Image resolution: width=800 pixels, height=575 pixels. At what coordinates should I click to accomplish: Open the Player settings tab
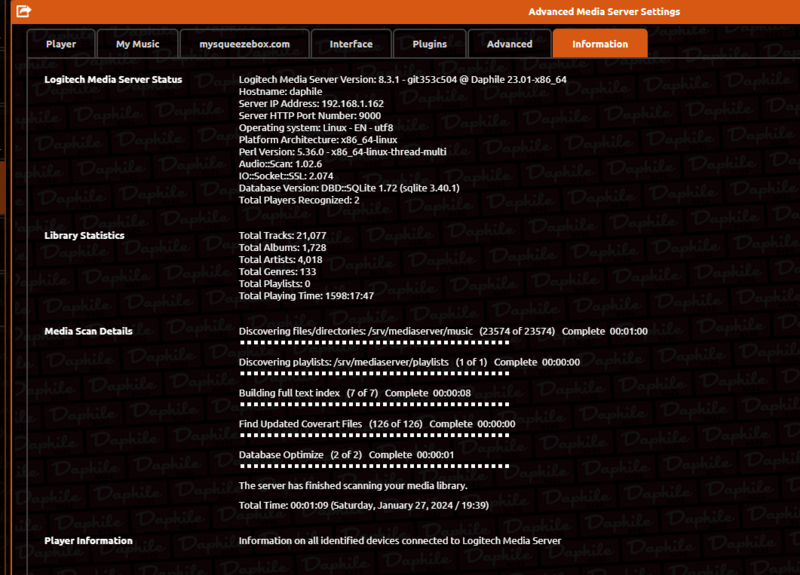[61, 44]
